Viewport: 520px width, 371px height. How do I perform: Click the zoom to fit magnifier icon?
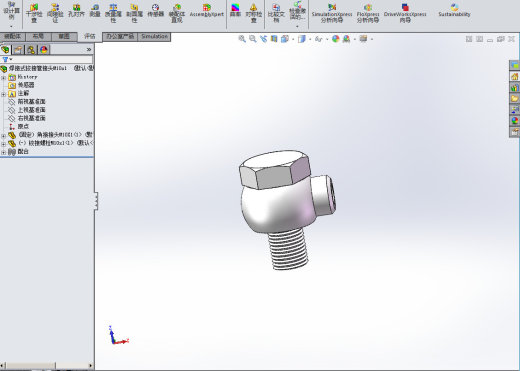tap(242, 39)
